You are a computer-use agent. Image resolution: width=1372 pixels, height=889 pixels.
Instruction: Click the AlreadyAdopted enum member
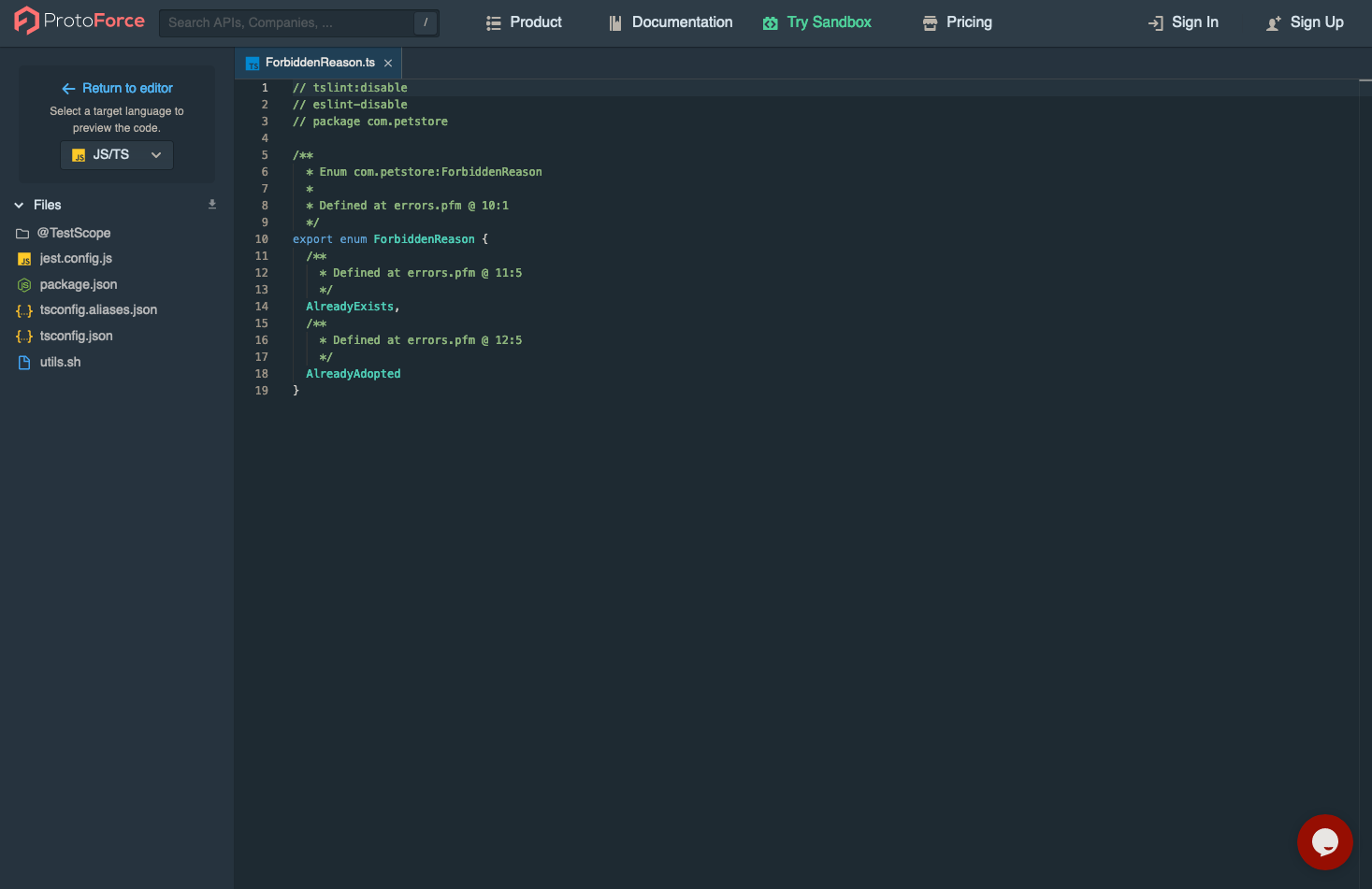pyautogui.click(x=354, y=374)
